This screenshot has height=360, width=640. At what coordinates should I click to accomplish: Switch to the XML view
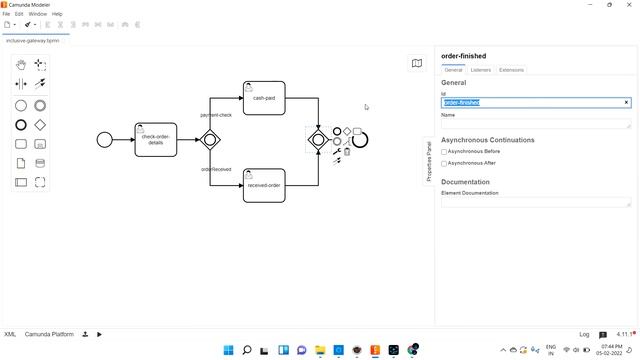10,334
